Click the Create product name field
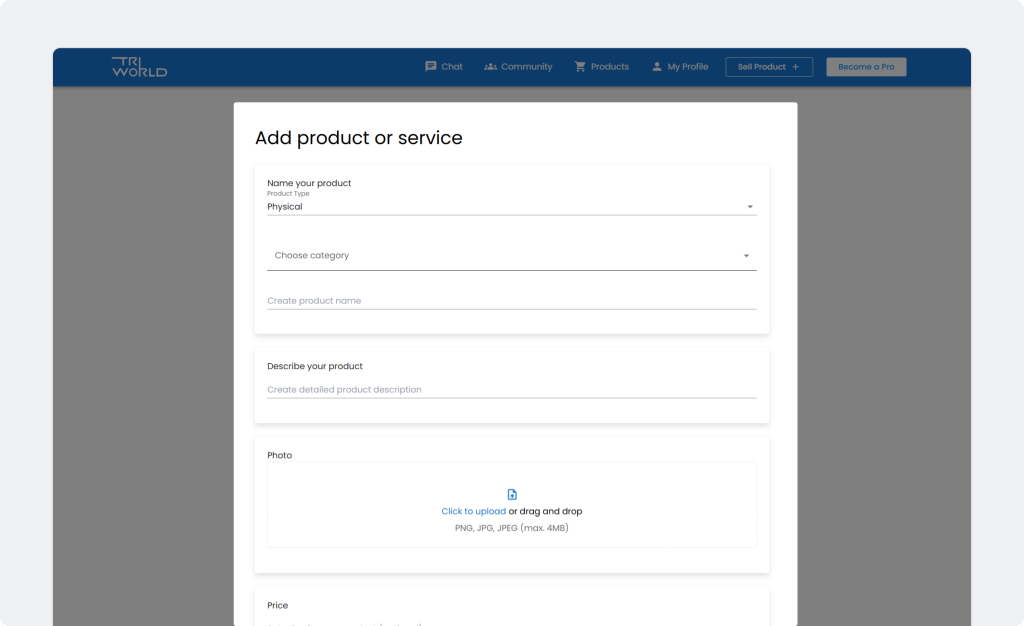 pos(510,300)
